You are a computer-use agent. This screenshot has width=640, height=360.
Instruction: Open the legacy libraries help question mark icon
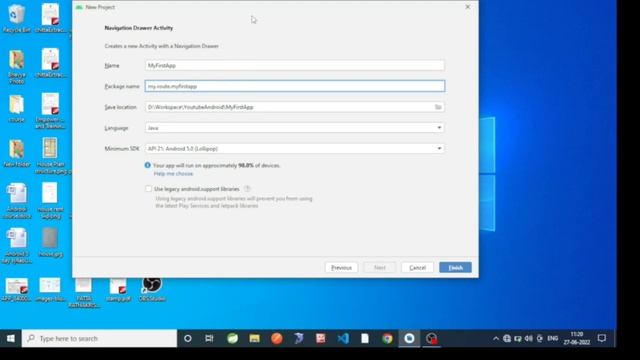(x=247, y=189)
